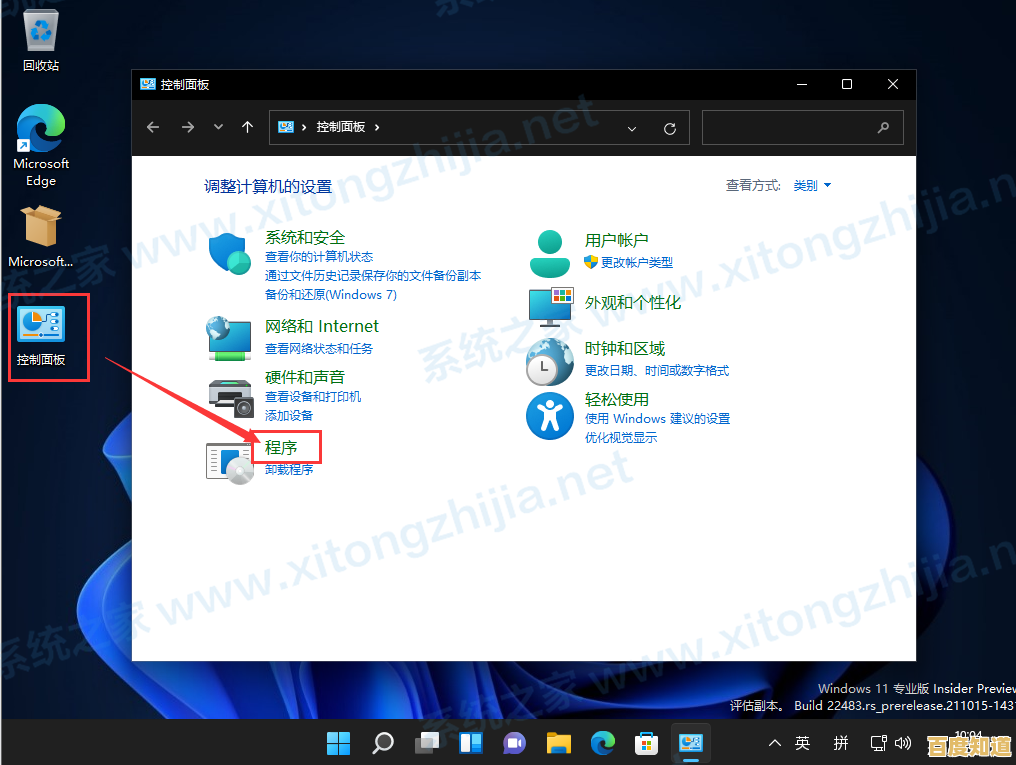
Task: Click the 拼 IME indicator in system tray
Action: click(841, 743)
